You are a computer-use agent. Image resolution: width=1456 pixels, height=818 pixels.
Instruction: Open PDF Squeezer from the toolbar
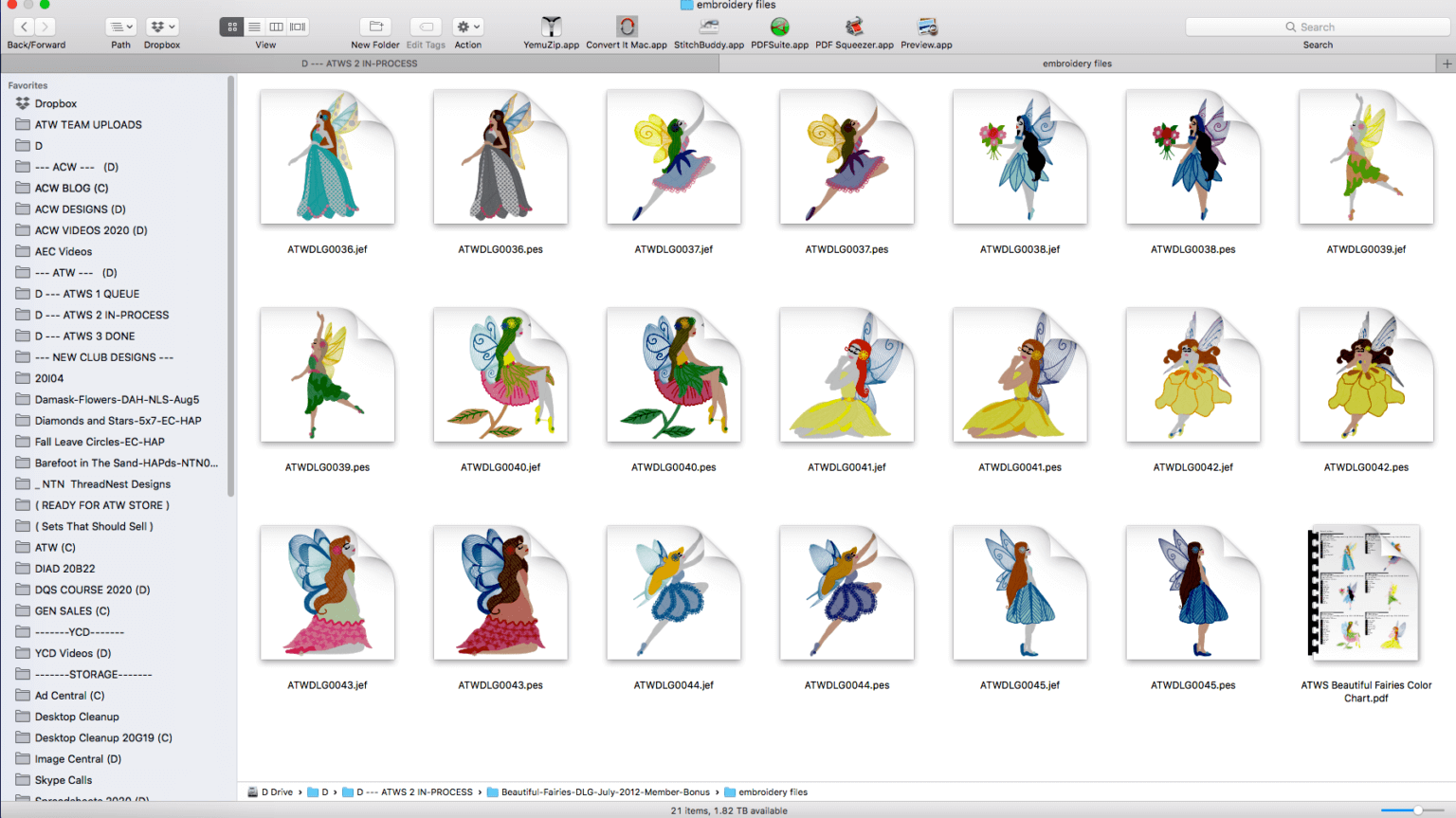click(x=854, y=28)
